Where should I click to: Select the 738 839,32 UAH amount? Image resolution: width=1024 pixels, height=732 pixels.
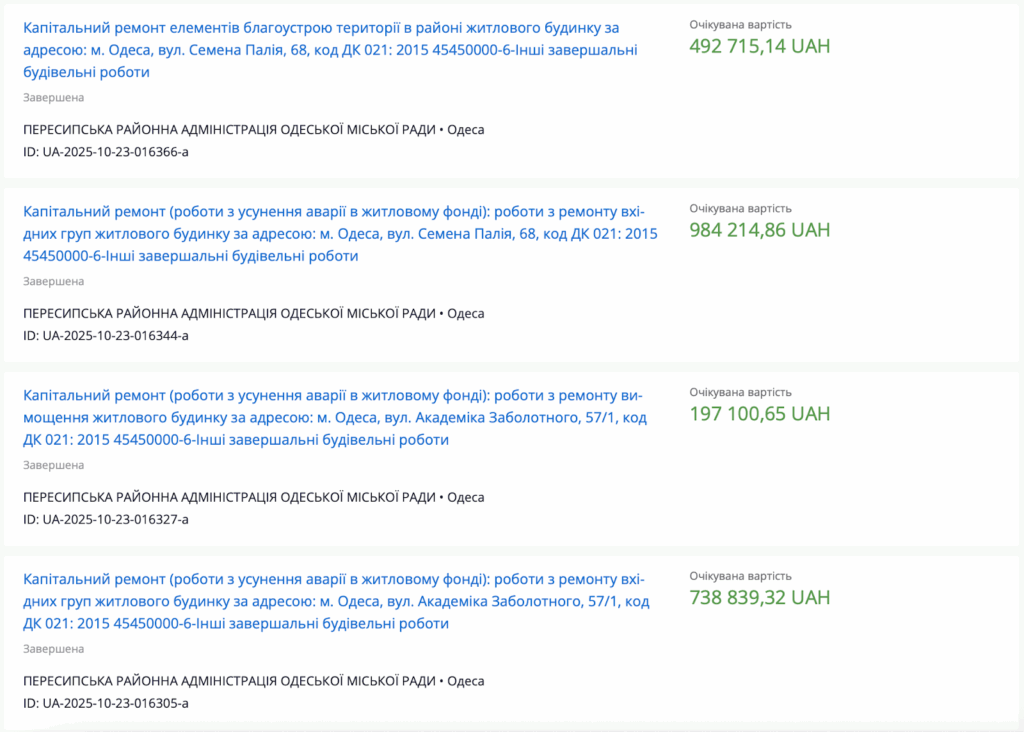click(759, 598)
